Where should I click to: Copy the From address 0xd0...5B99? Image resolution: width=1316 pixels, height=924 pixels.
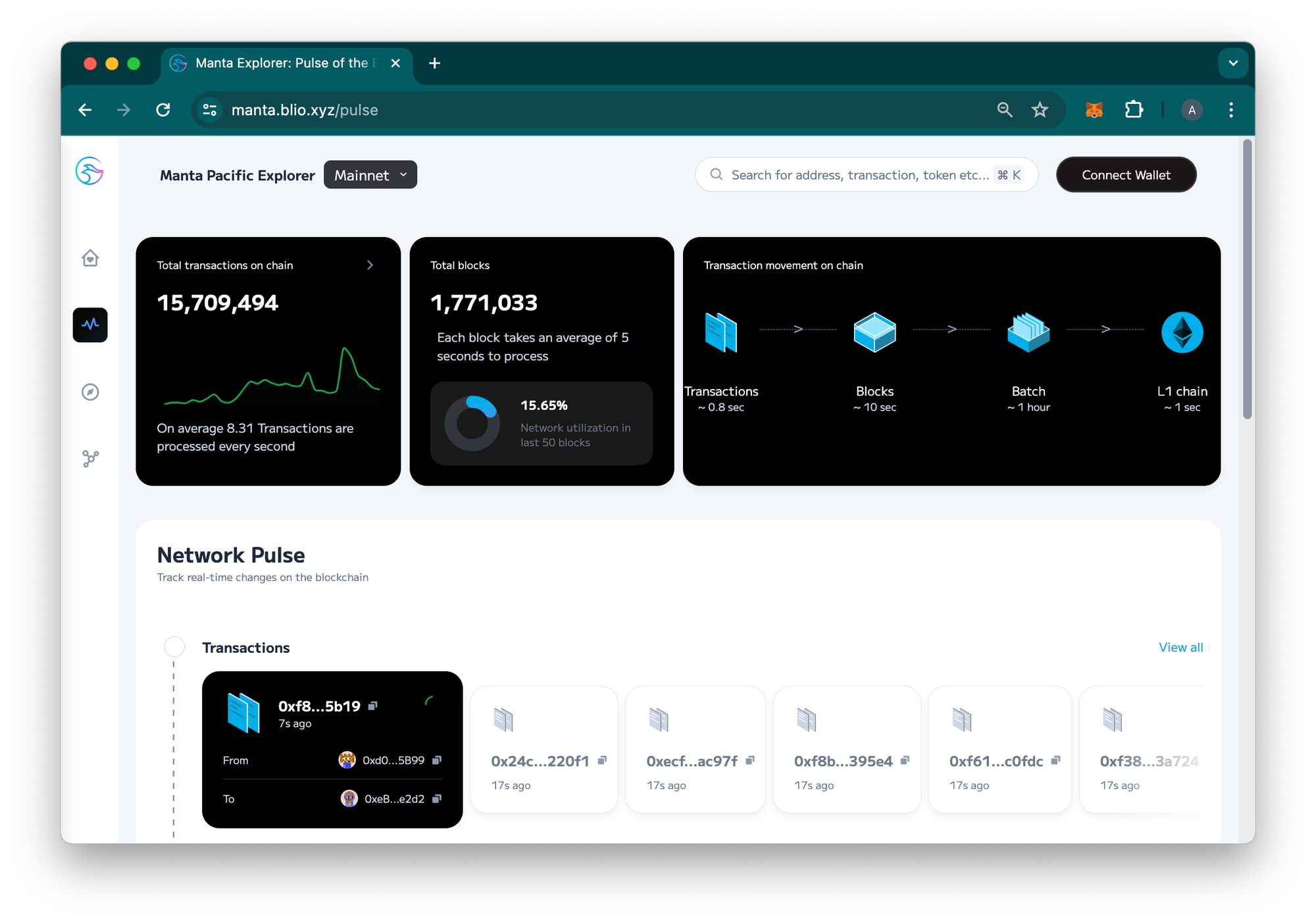pyautogui.click(x=437, y=760)
